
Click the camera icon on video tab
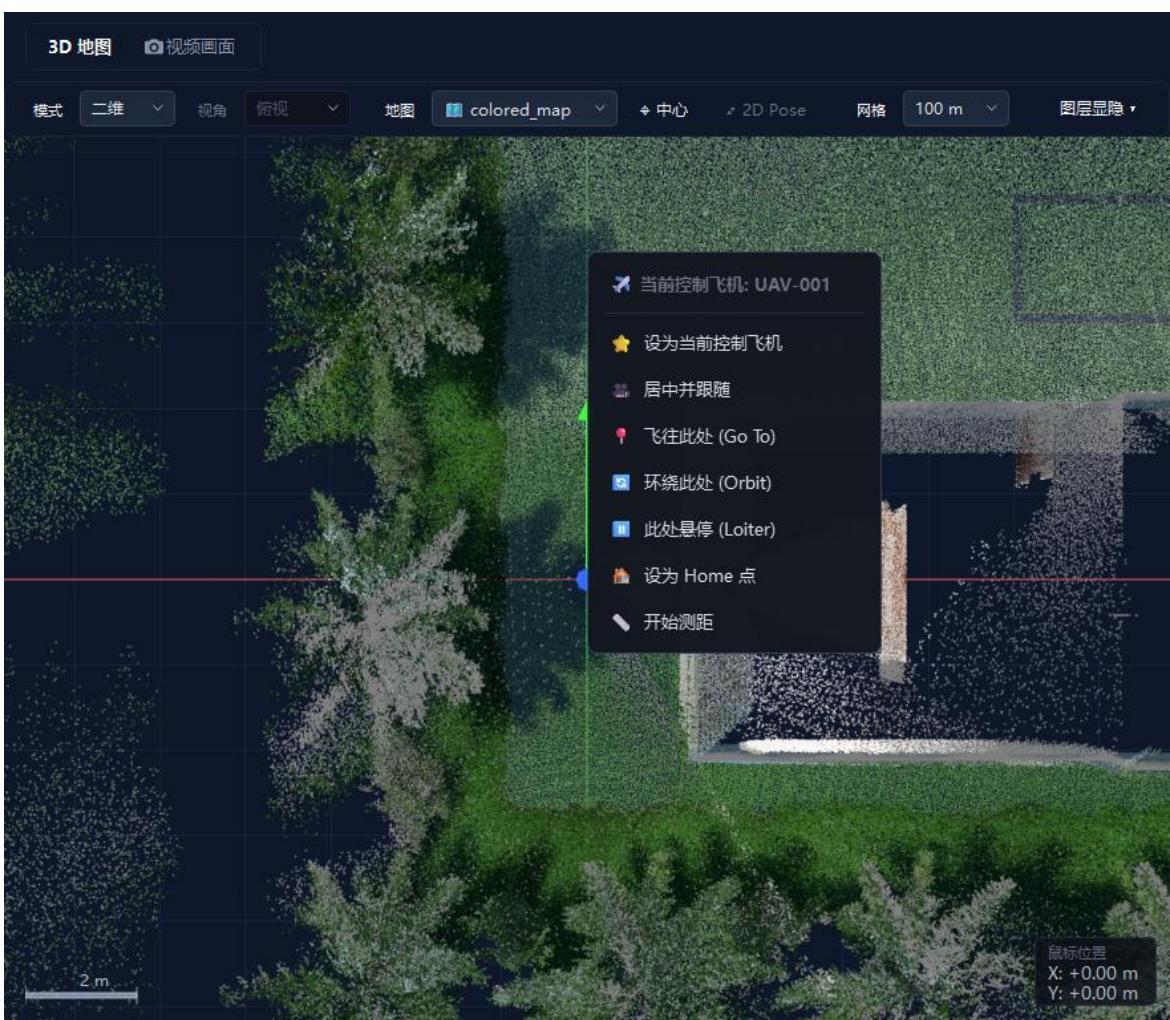(x=153, y=47)
